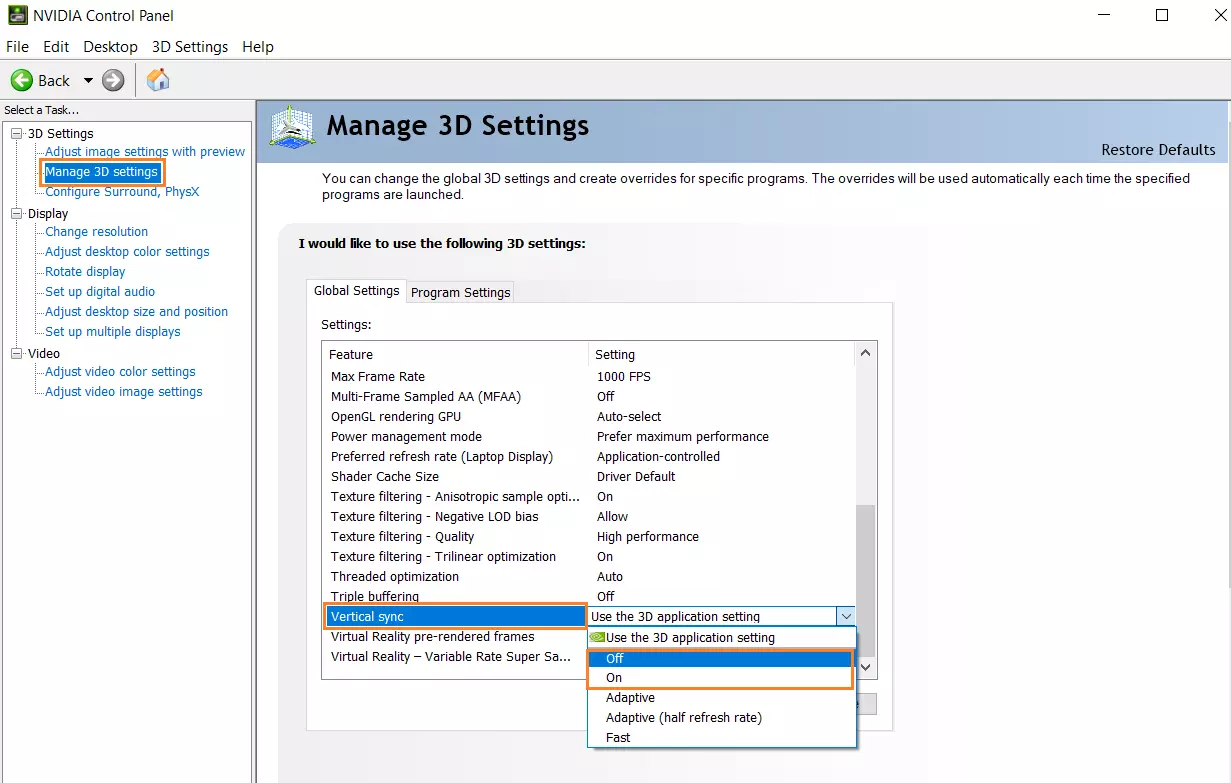Choose Adaptive for Vertical sync
Image resolution: width=1231 pixels, height=783 pixels.
(x=629, y=697)
